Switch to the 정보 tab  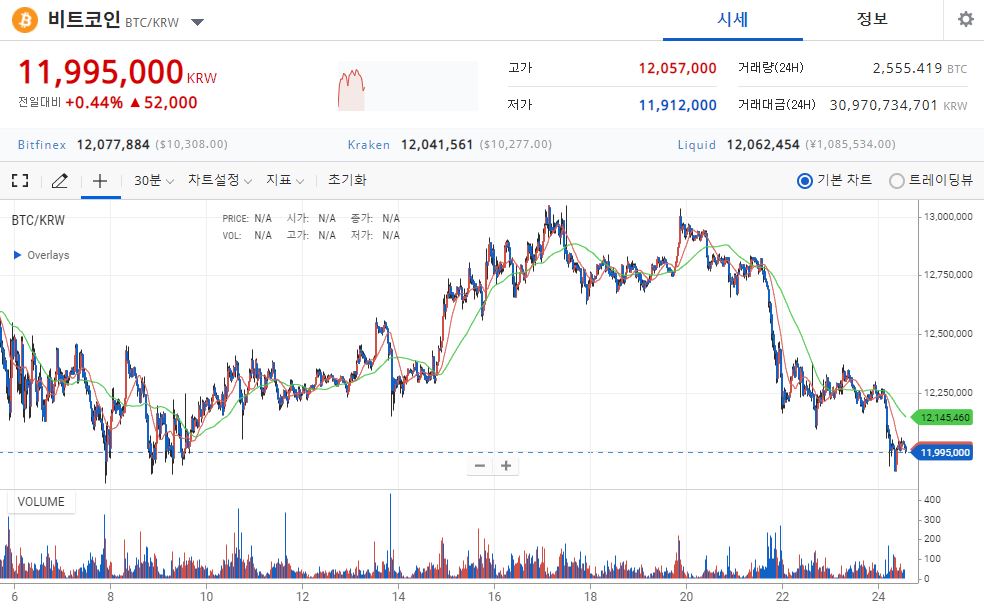(873, 19)
